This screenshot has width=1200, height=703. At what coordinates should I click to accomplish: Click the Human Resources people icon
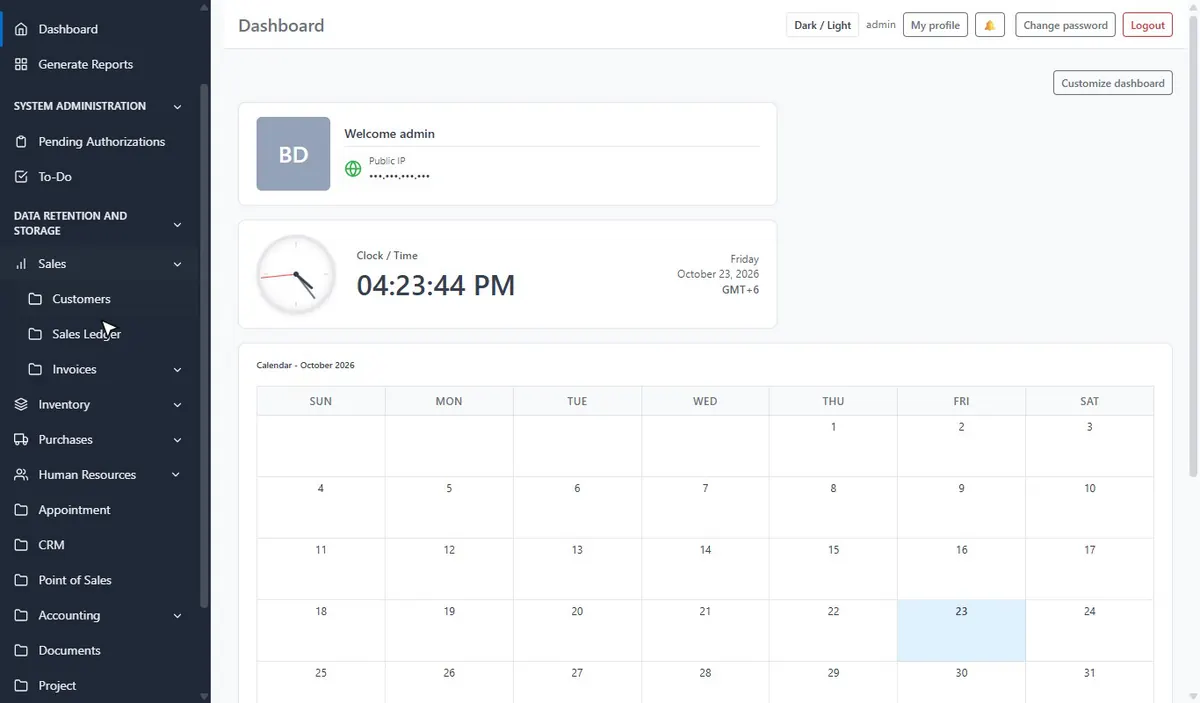[21, 475]
